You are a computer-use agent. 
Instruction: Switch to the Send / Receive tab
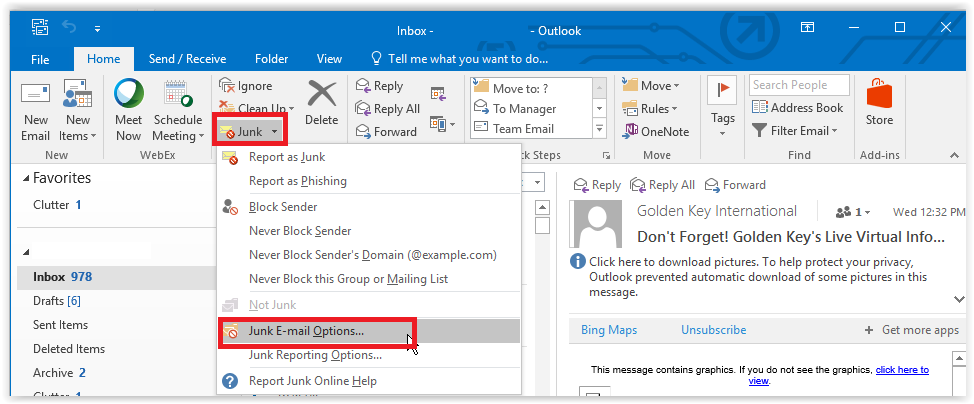pos(187,59)
